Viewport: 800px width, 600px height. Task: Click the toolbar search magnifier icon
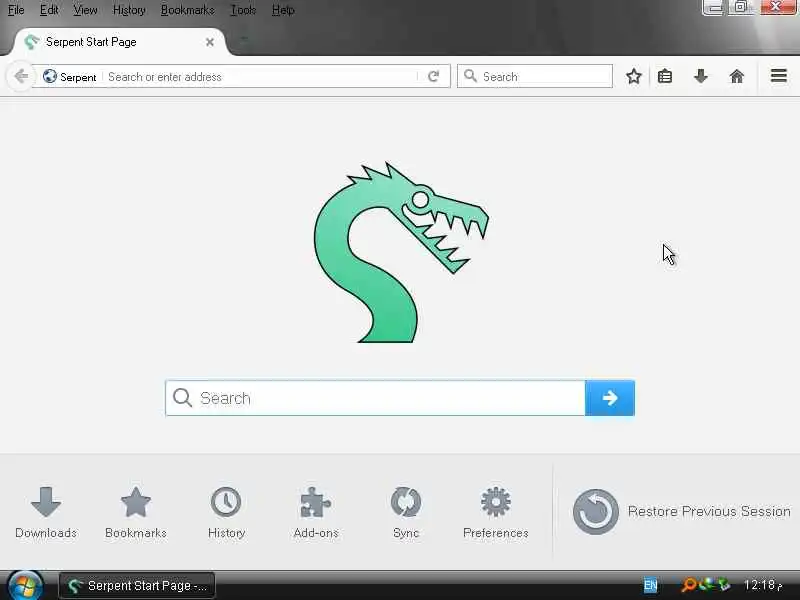pyautogui.click(x=470, y=77)
